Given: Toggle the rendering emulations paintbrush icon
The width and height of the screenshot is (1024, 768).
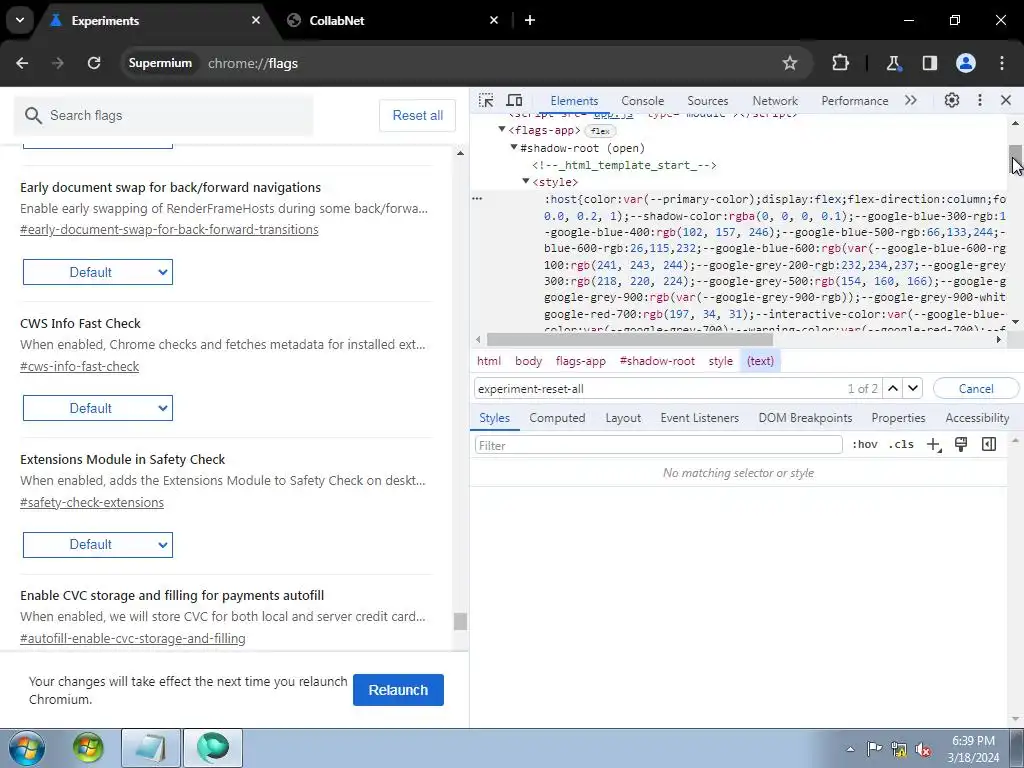Looking at the screenshot, I should click(961, 445).
